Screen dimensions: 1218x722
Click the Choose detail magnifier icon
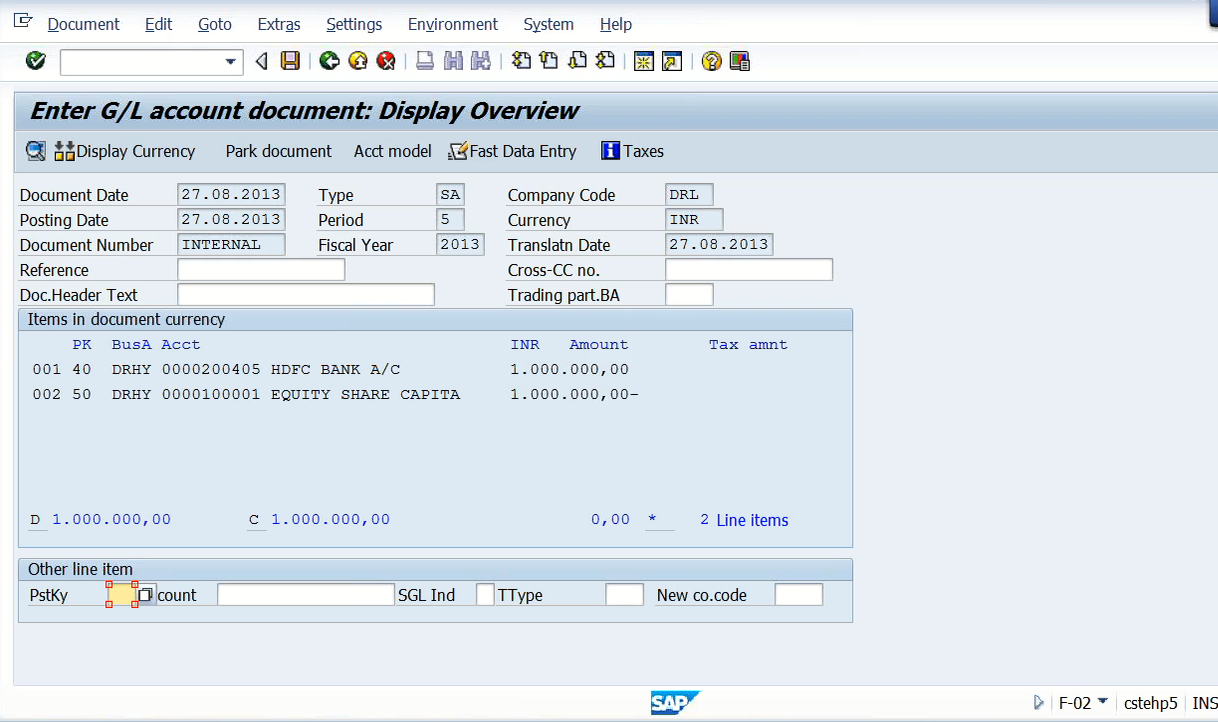pos(36,151)
